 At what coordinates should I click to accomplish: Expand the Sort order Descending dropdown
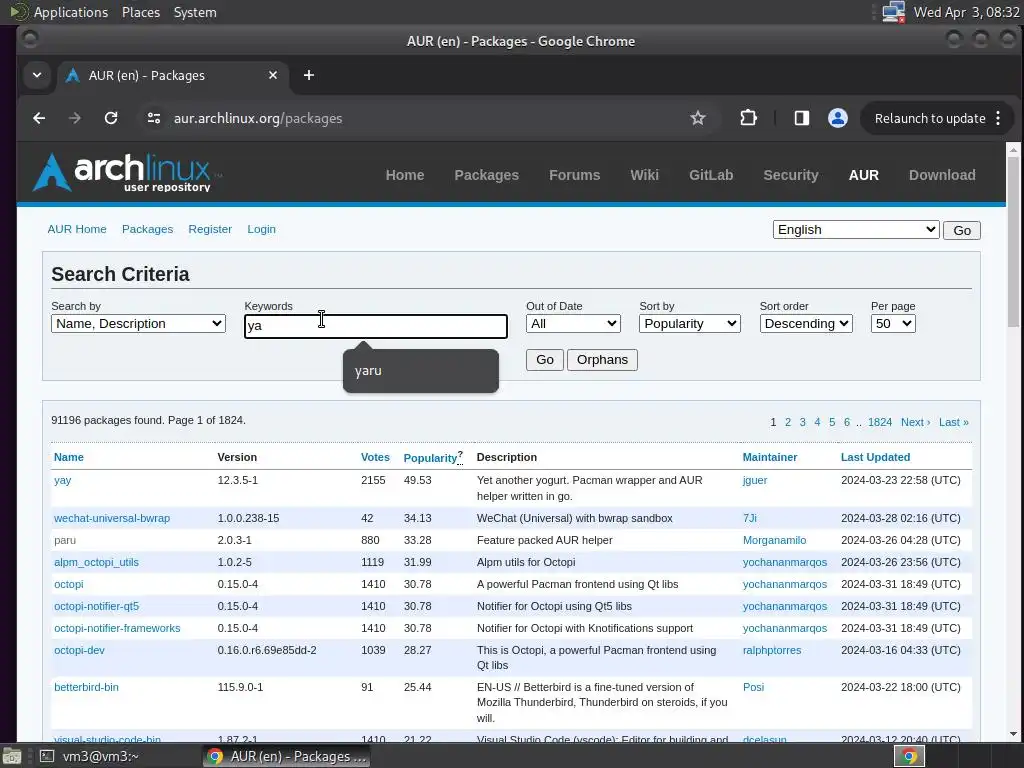806,324
